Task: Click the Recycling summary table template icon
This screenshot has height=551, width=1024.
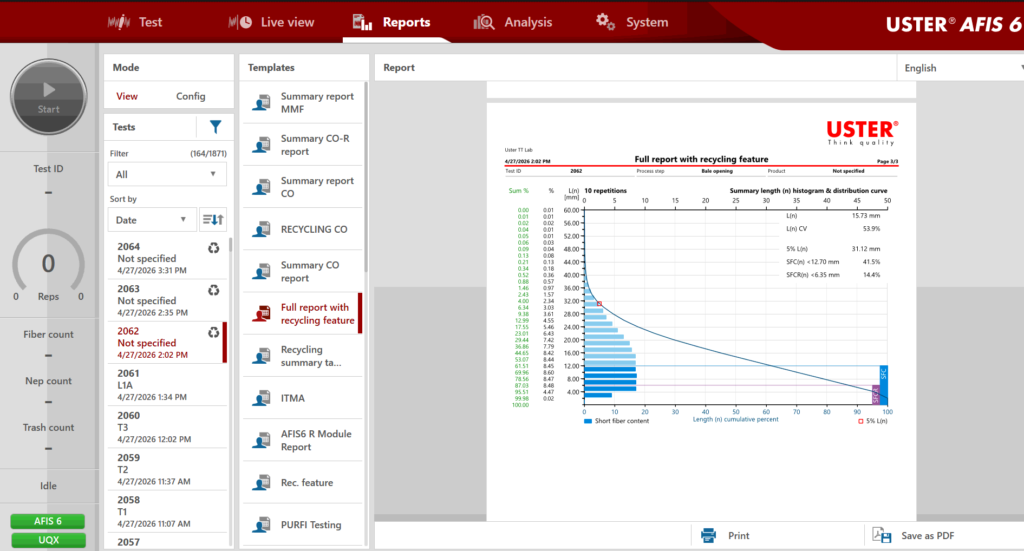Action: (262, 356)
